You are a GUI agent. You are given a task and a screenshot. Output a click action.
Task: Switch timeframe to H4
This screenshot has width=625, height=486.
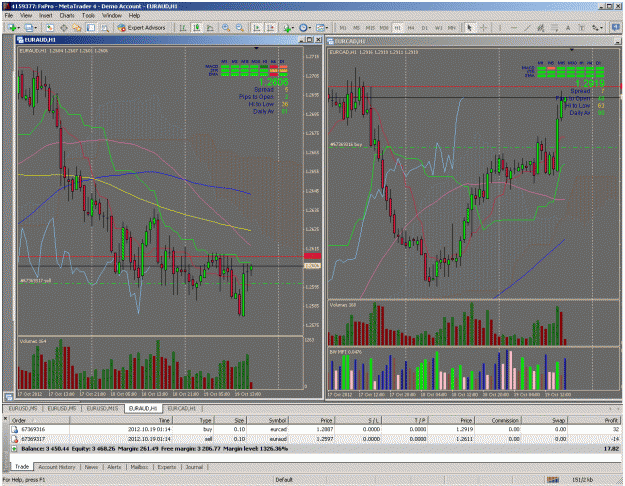click(411, 28)
